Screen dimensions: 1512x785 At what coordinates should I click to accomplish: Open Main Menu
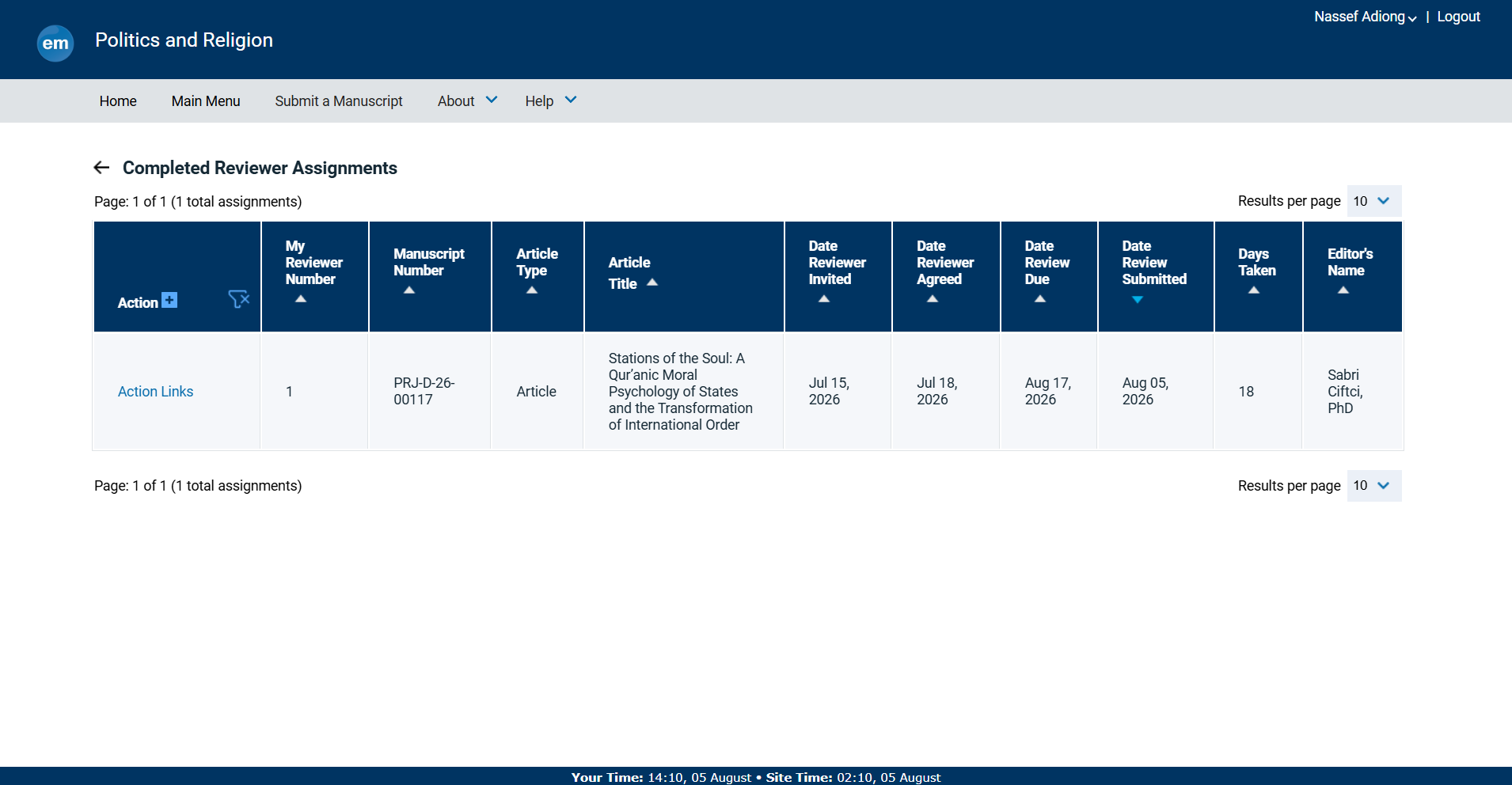pyautogui.click(x=206, y=100)
